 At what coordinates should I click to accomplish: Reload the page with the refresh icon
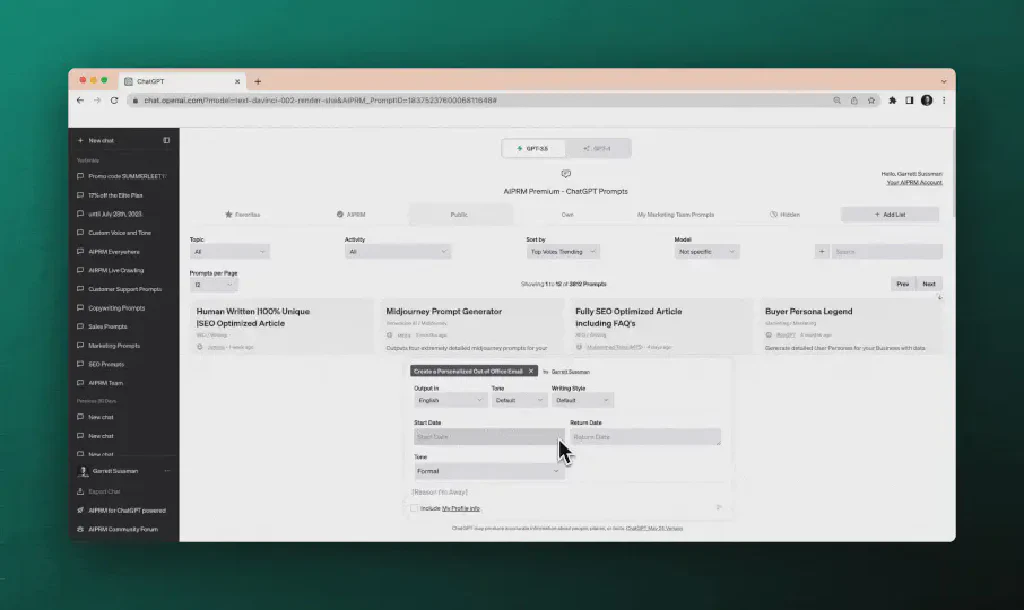(114, 101)
